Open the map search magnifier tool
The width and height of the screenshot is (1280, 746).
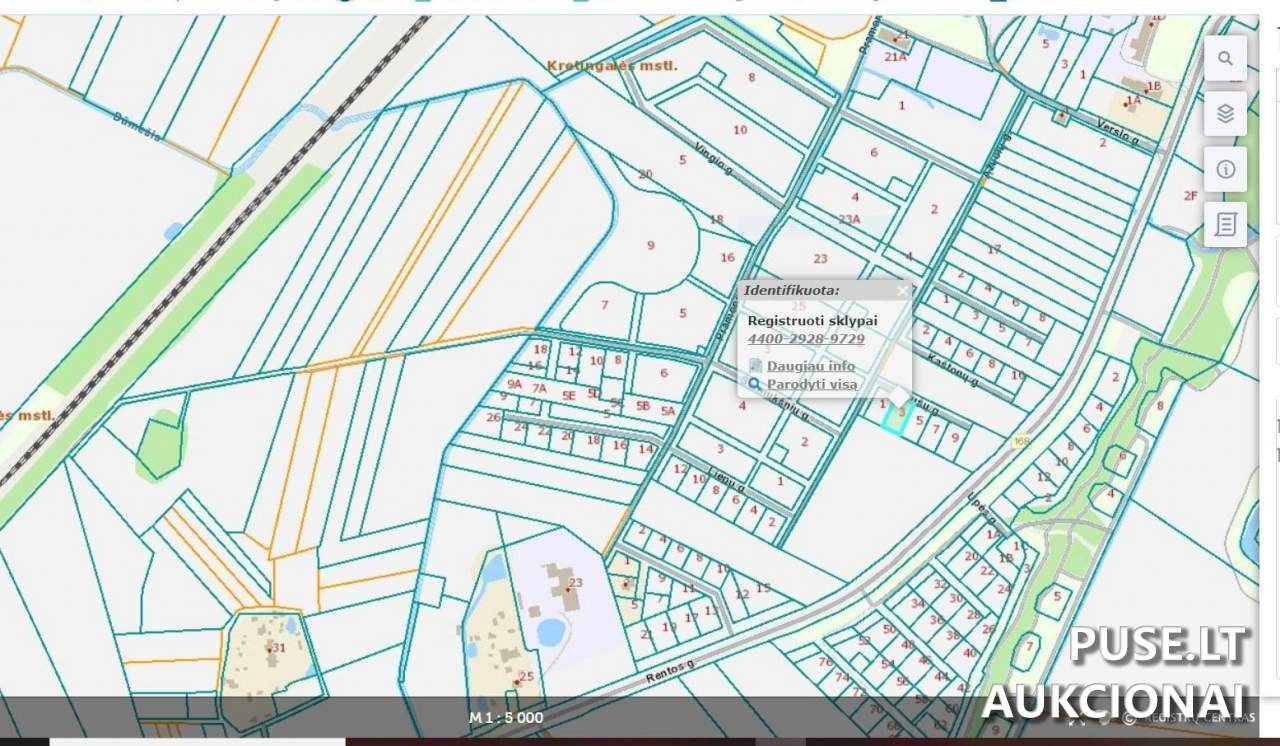click(1225, 59)
